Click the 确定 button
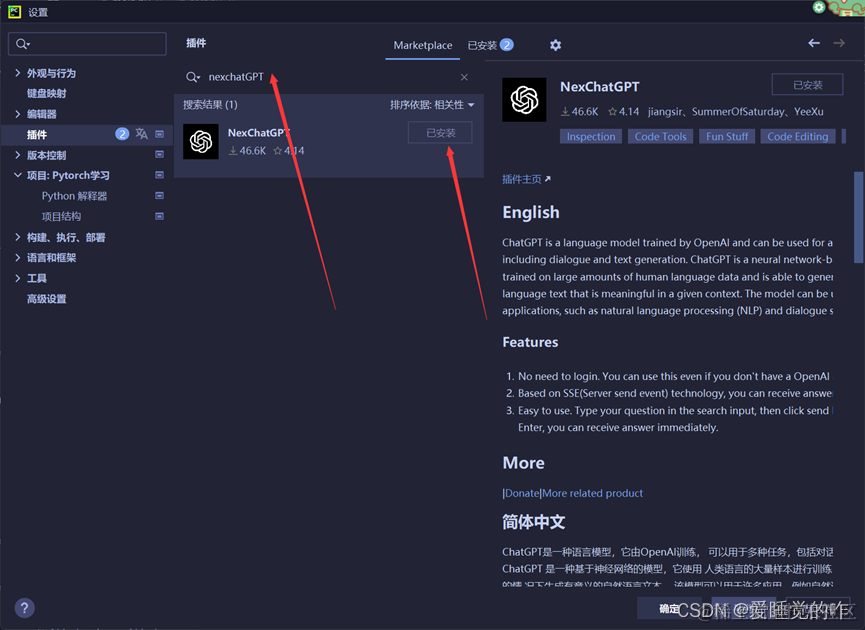865x630 pixels. coord(669,608)
